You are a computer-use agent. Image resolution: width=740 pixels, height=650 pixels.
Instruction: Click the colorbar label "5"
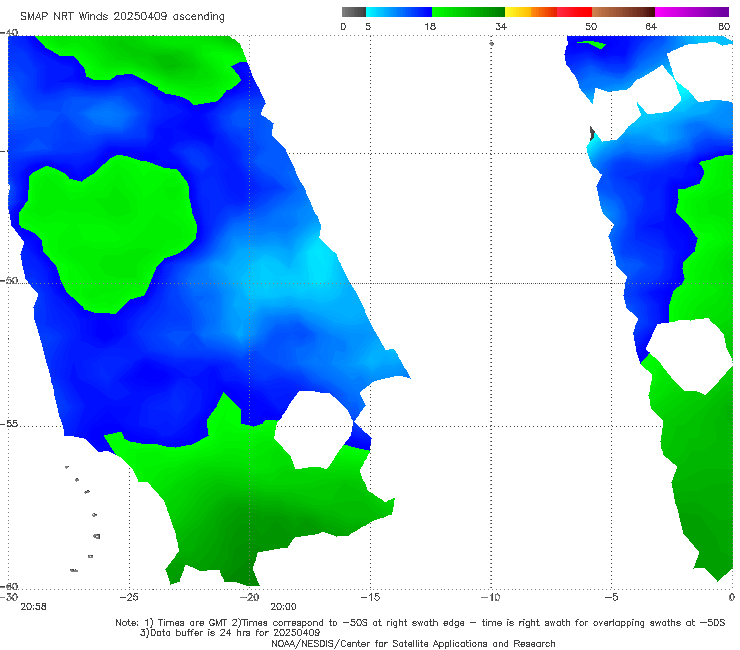pyautogui.click(x=368, y=27)
